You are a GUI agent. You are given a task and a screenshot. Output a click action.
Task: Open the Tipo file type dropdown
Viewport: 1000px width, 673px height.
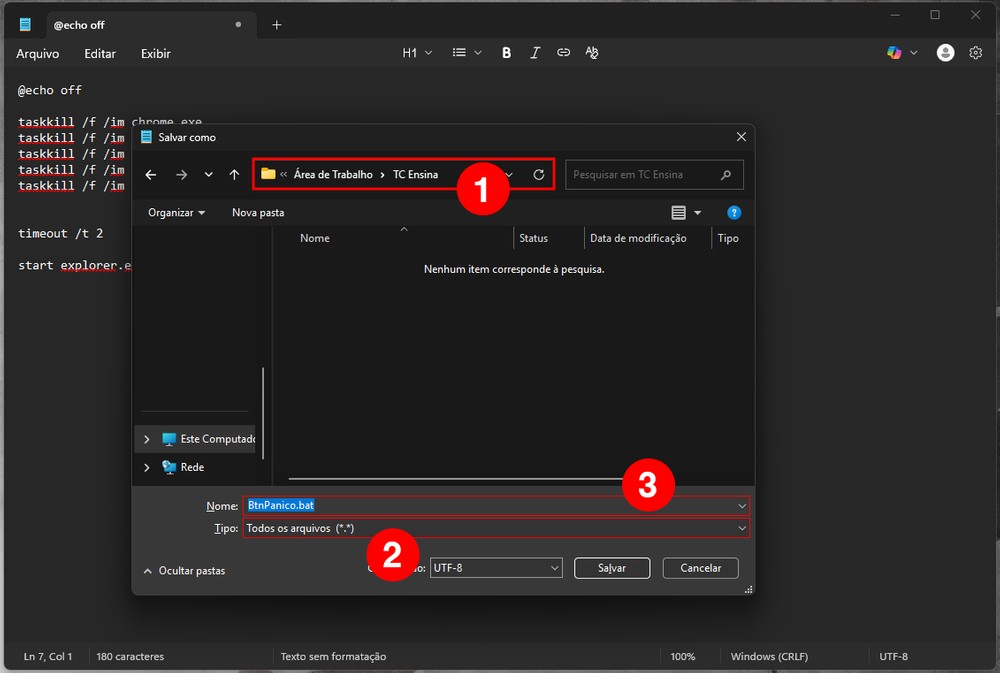[x=495, y=528]
